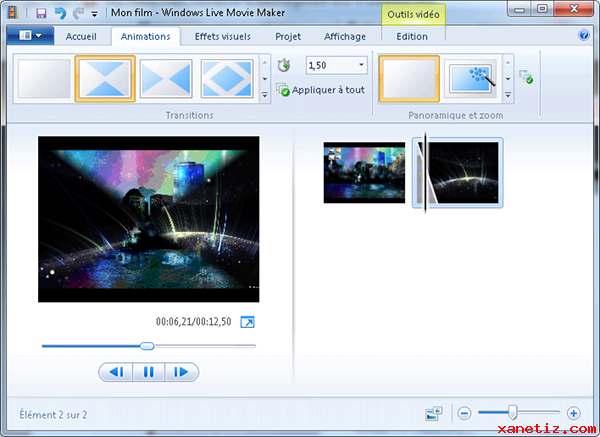Open the transition duration dropdown arrow
Screen dimensions: 600x437
pos(361,65)
